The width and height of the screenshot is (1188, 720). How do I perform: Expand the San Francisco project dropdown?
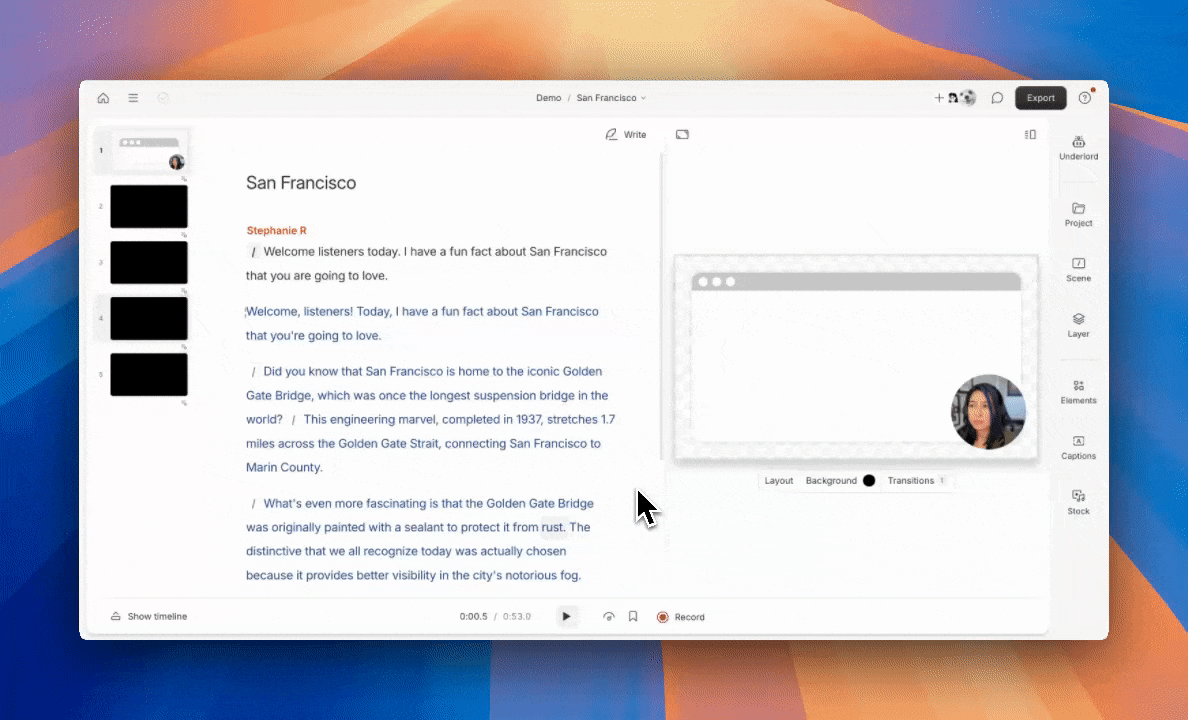(x=611, y=98)
